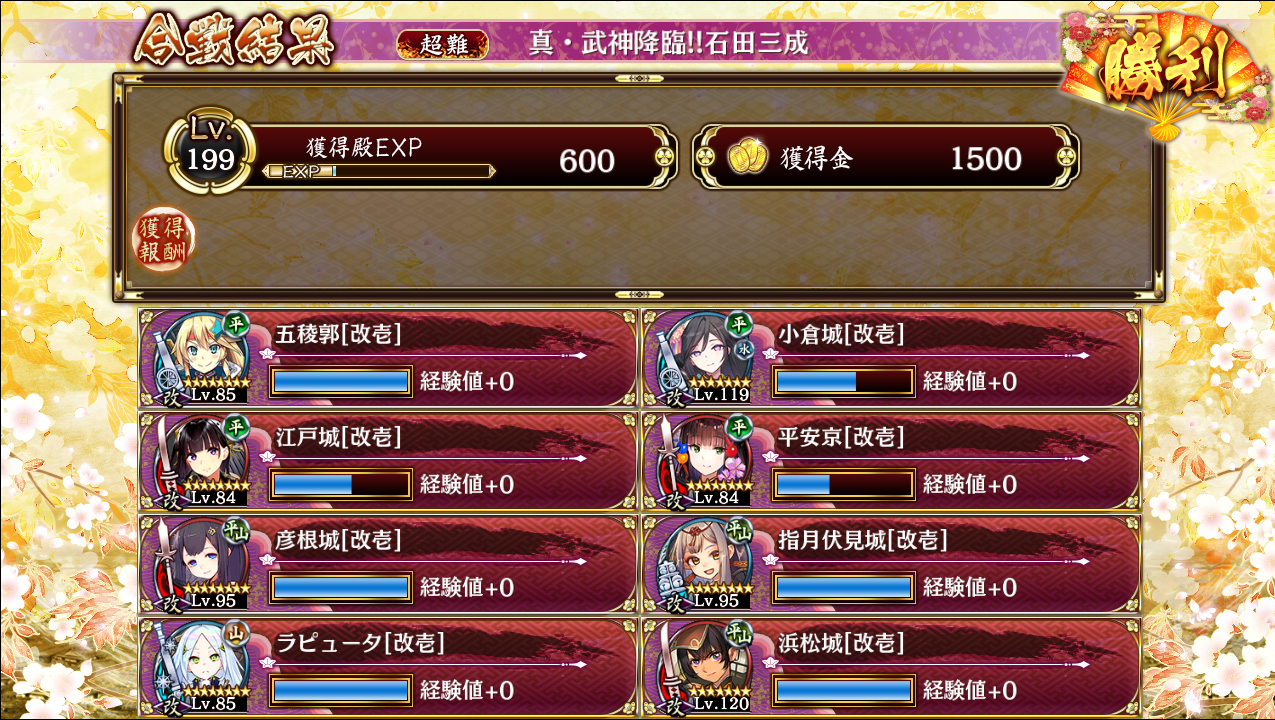
Task: Select 浜松城[改壱] character portrait
Action: point(704,667)
